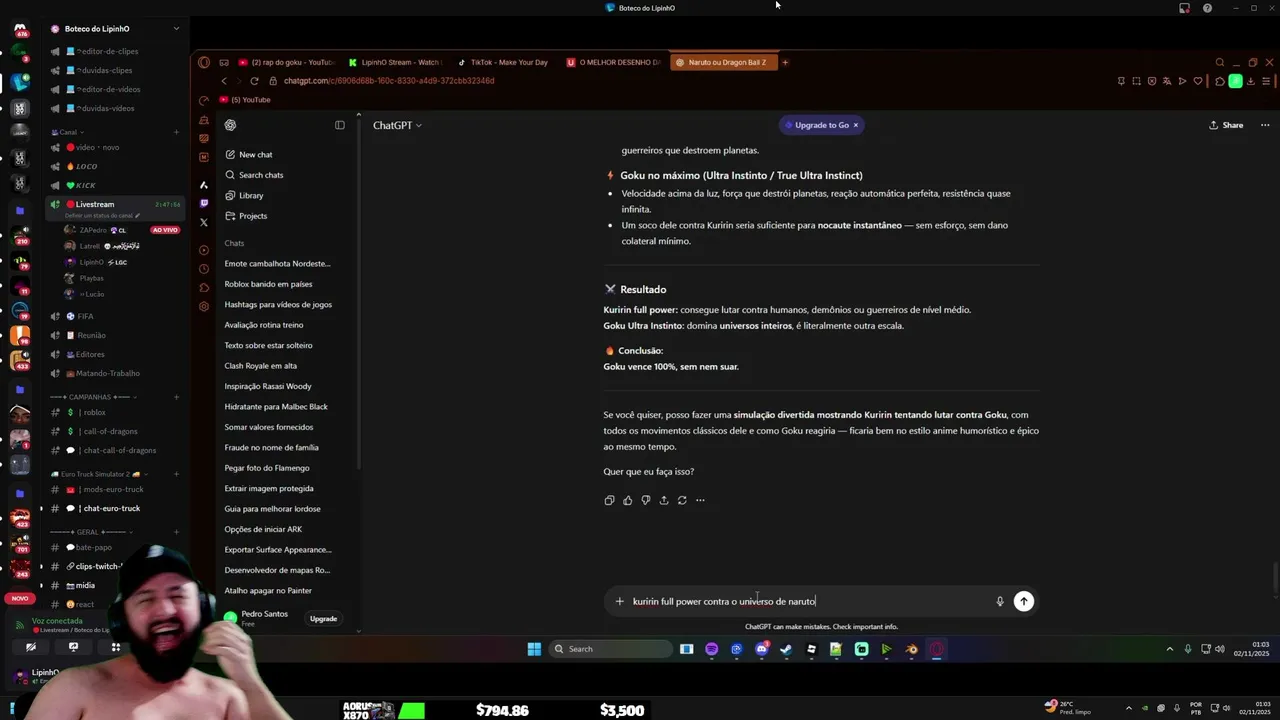Click the plus attach icon in prompt box
The image size is (1280, 720).
[619, 601]
